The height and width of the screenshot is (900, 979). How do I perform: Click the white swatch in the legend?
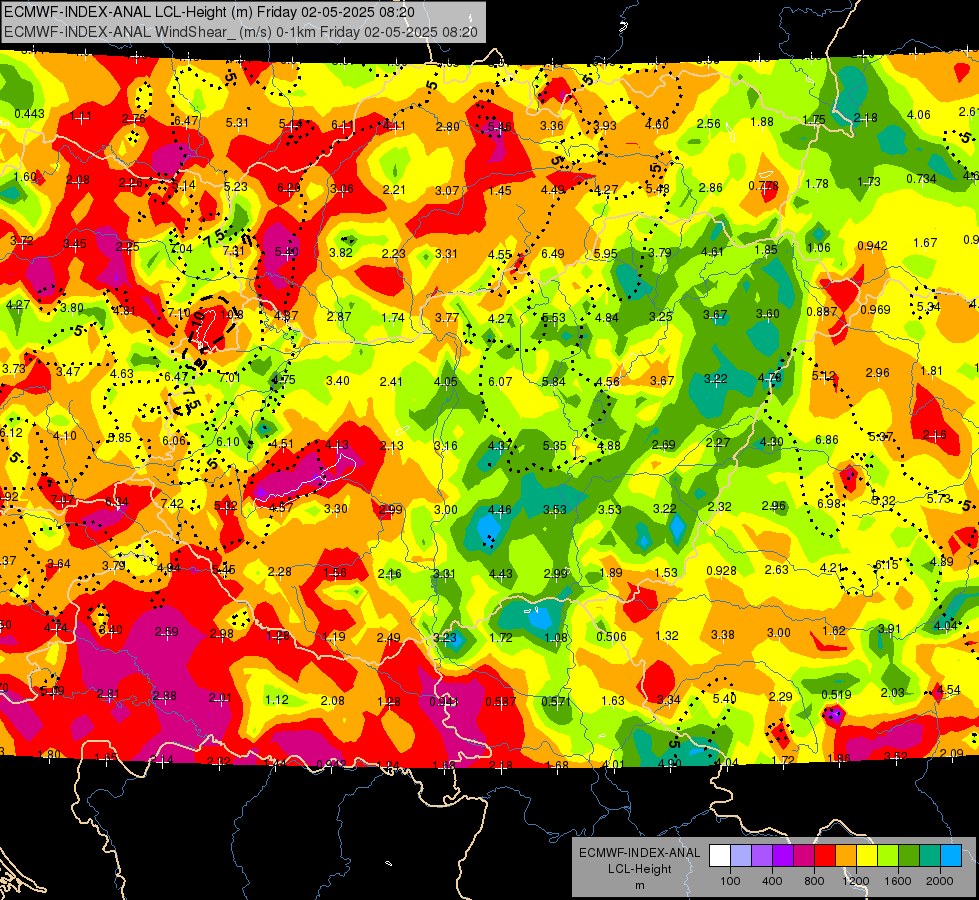720,856
